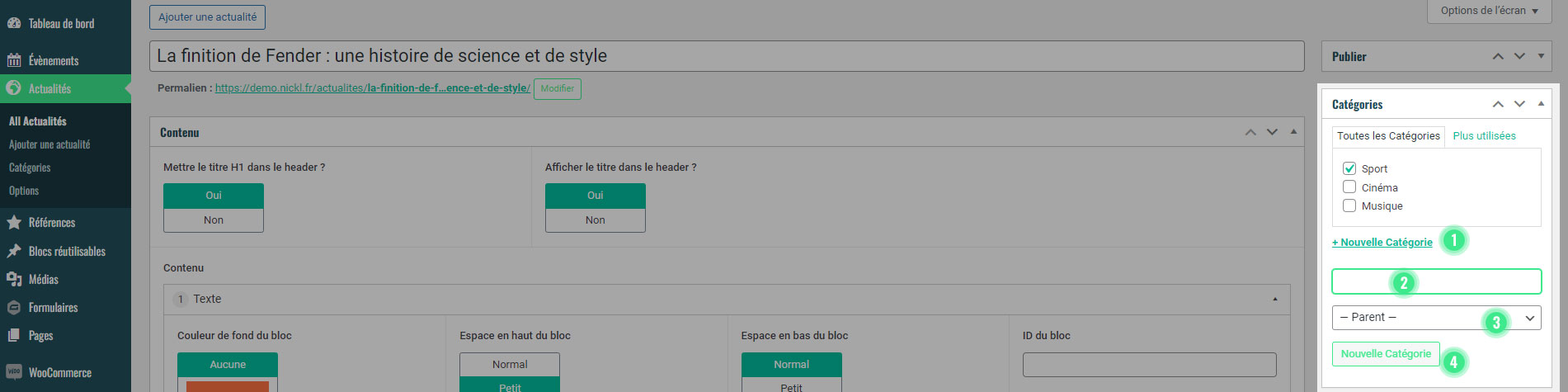
Task: Click the Tableau de bord dashboard icon
Action: 14,23
